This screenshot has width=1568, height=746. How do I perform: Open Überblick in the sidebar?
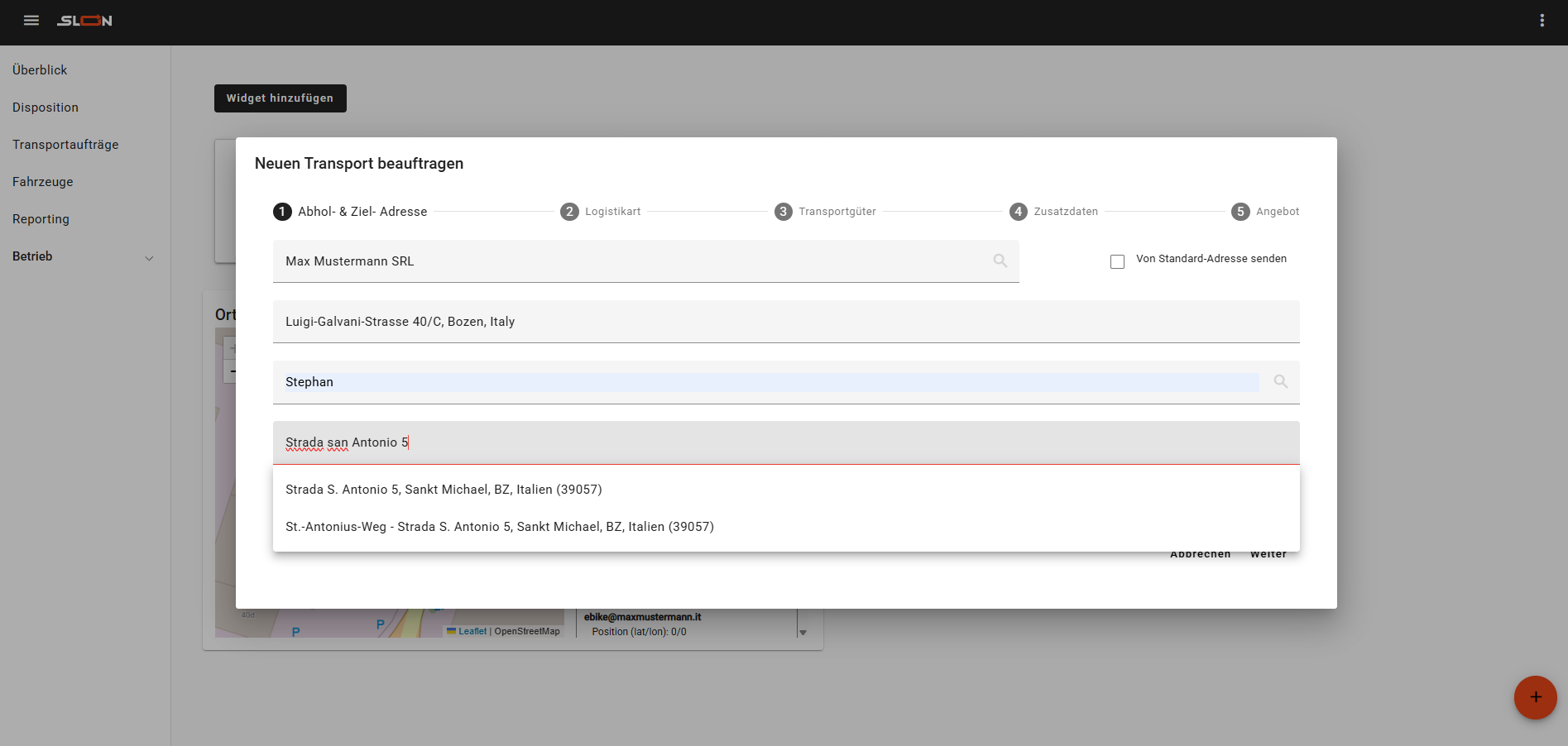pos(40,70)
